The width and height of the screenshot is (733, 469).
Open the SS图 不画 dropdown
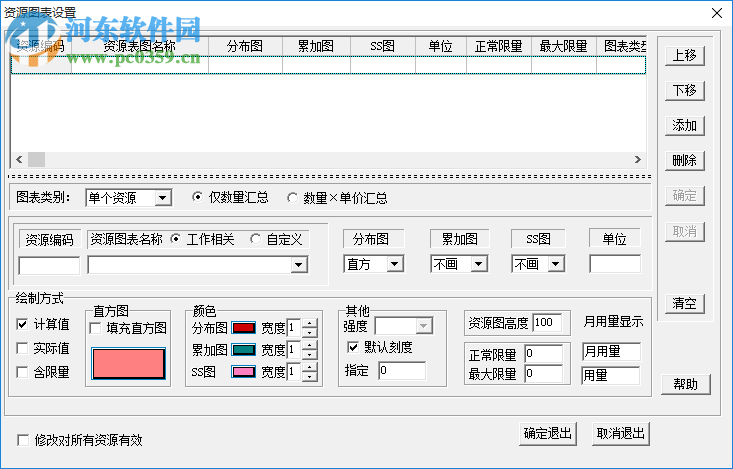pyautogui.click(x=555, y=264)
